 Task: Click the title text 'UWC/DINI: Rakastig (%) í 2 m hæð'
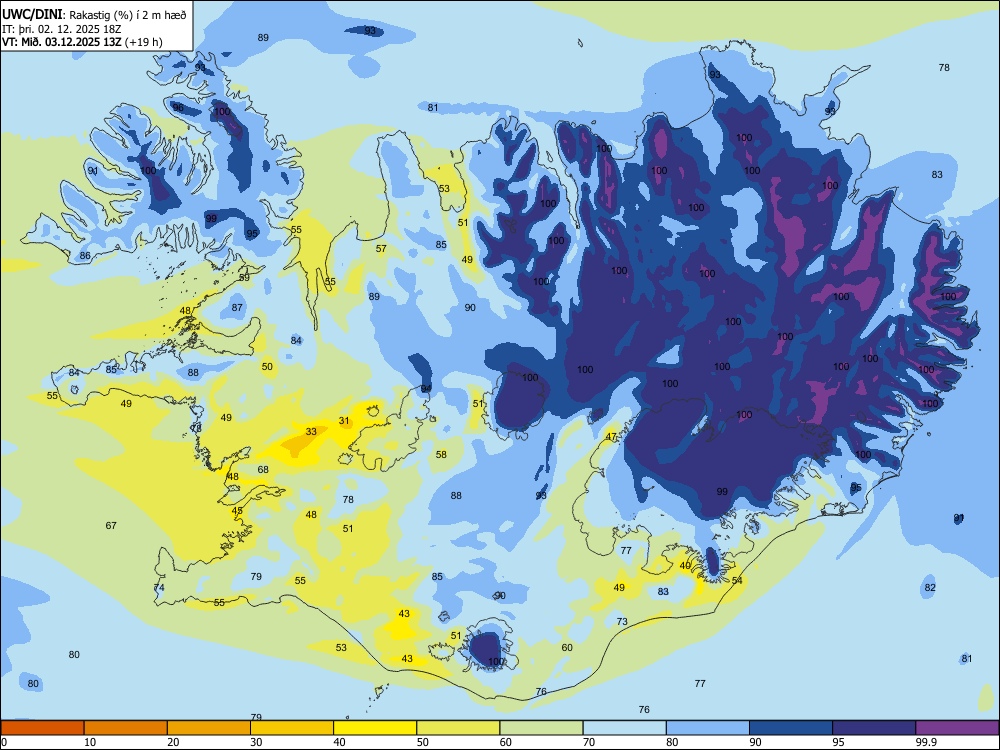pyautogui.click(x=94, y=15)
